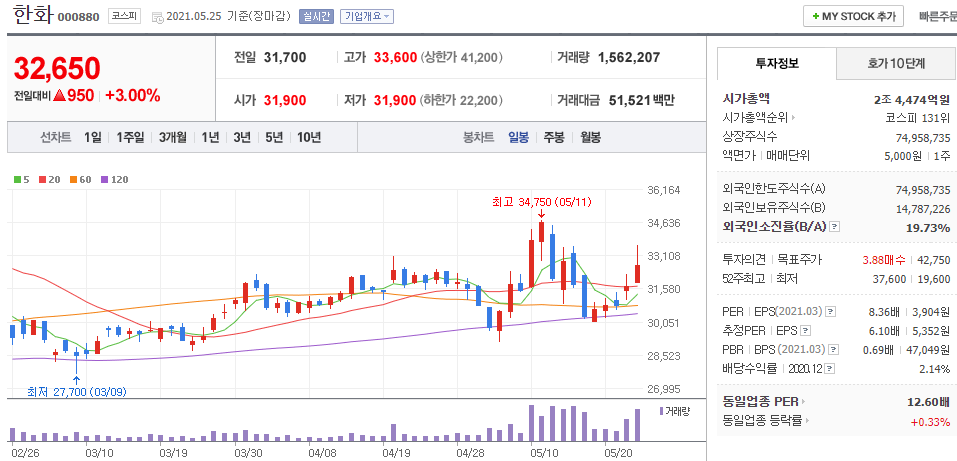Click the 코스피 market label
957x461 pixels.
(x=125, y=16)
